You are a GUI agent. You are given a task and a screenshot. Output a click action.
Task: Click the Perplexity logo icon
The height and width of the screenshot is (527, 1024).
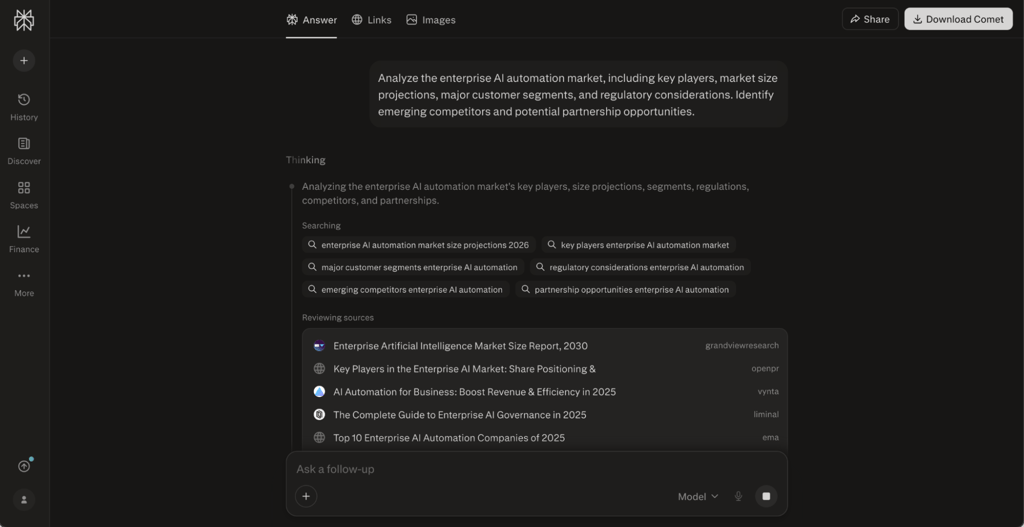[x=24, y=20]
